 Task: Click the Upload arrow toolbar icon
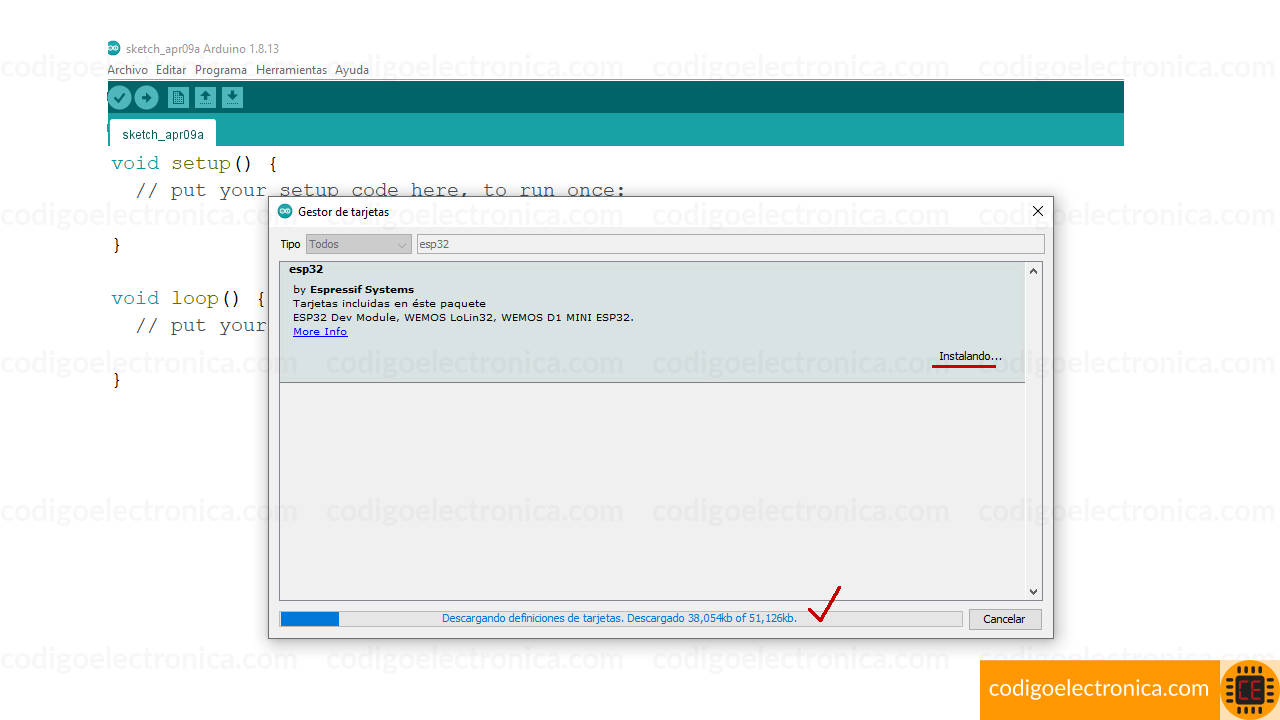(146, 97)
